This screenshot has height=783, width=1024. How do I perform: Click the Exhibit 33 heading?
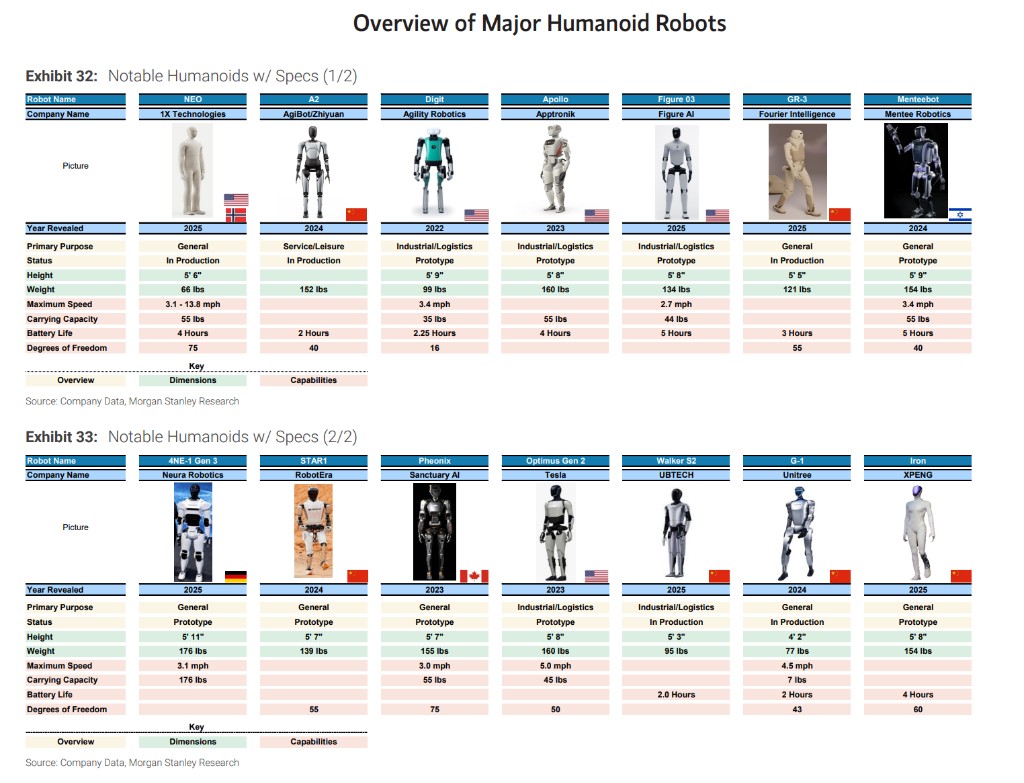pos(191,437)
